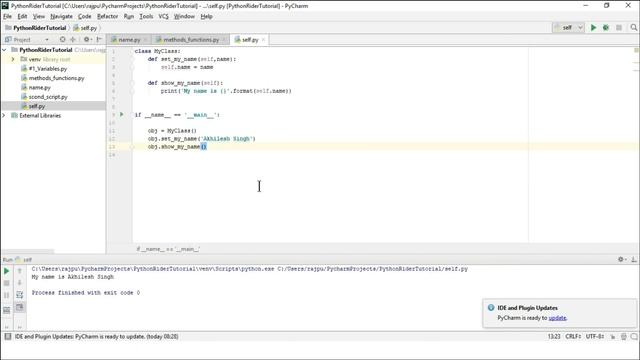Open the Navigate menu
This screenshot has height=360, width=640.
tap(61, 16)
